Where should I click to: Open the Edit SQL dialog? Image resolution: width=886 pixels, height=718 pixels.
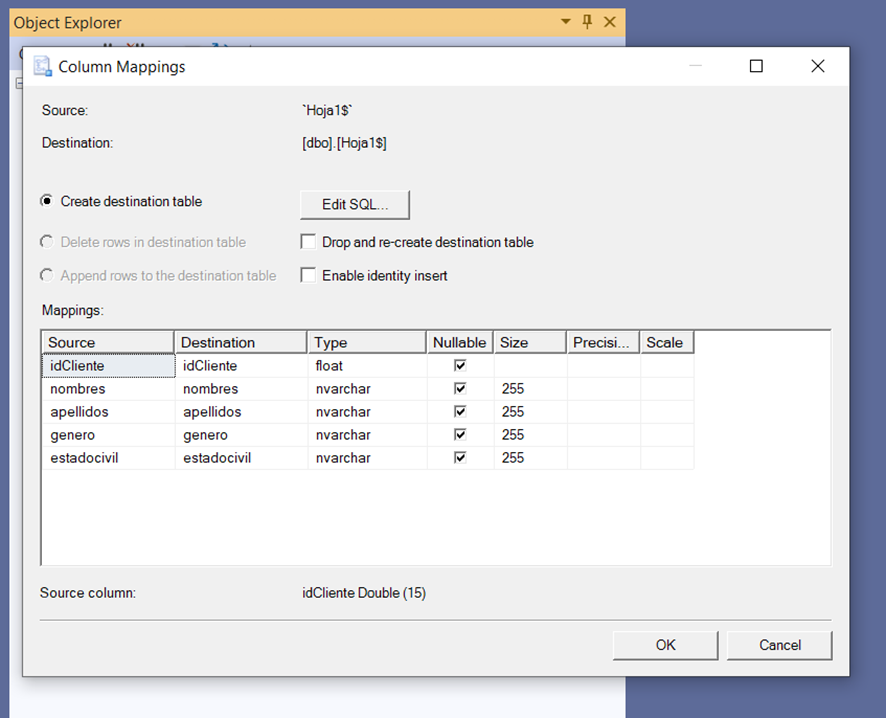[x=355, y=204]
